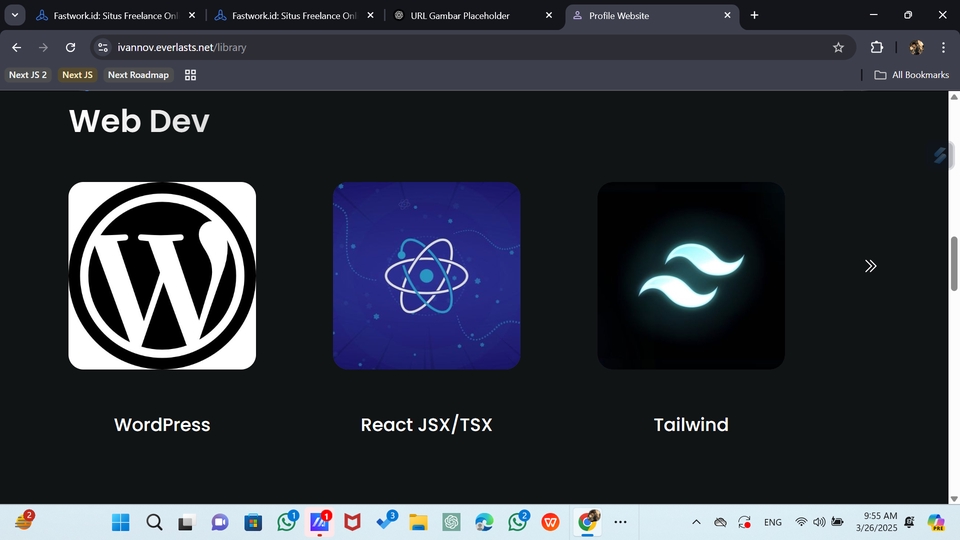Open the Next Roadmap bookmark

click(x=138, y=75)
